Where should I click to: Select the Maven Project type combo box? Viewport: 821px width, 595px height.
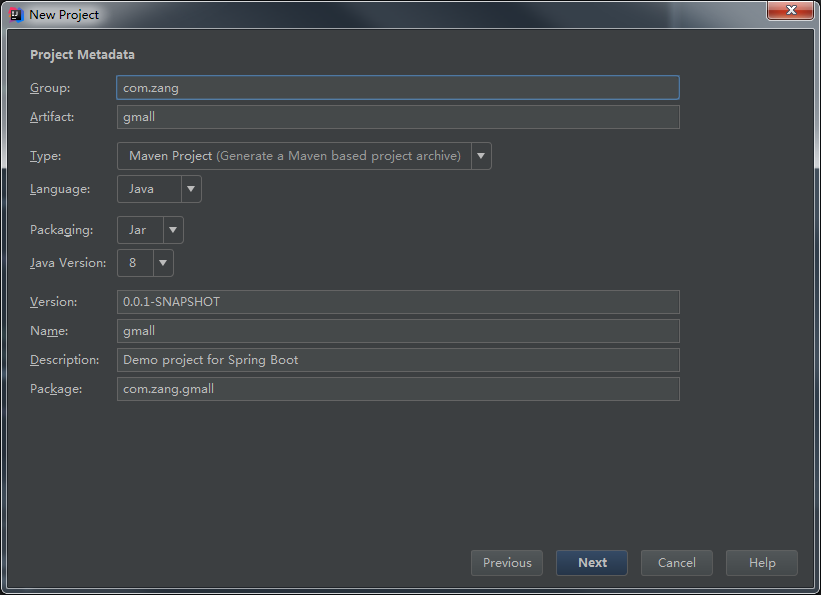tap(294, 156)
